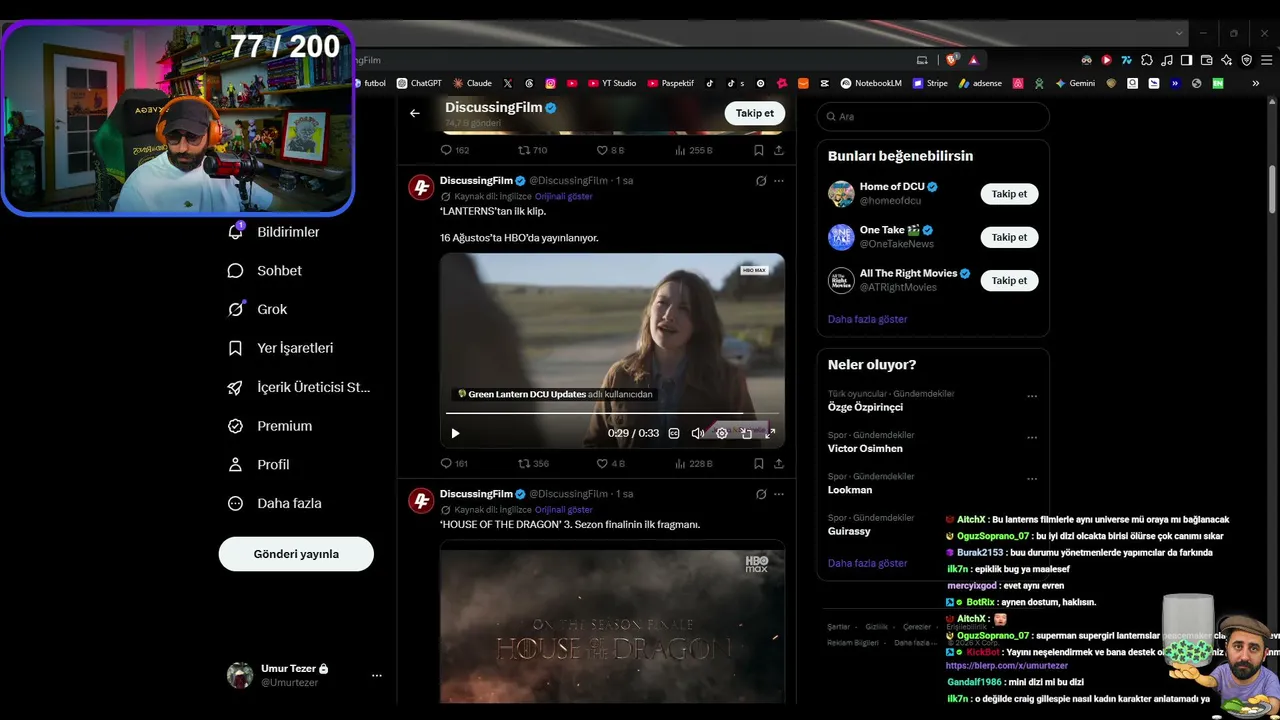Open the Guirassy trending topic
This screenshot has height=720, width=1280.
pos(850,531)
